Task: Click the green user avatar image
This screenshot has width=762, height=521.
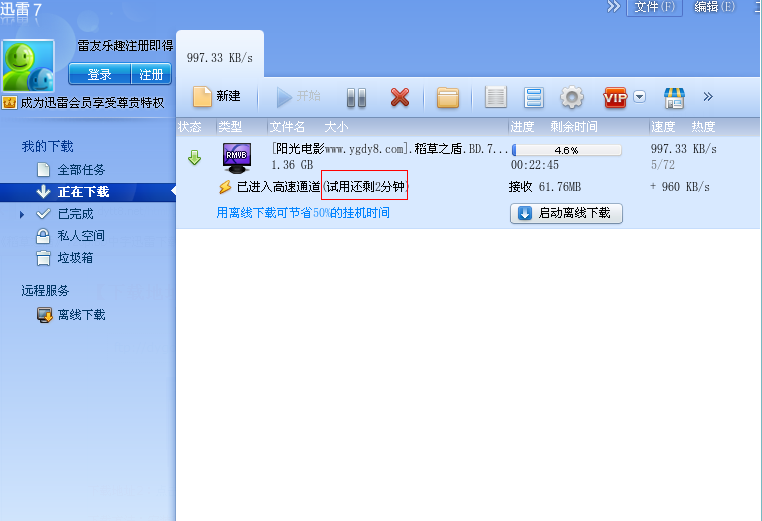Action: click(28, 66)
